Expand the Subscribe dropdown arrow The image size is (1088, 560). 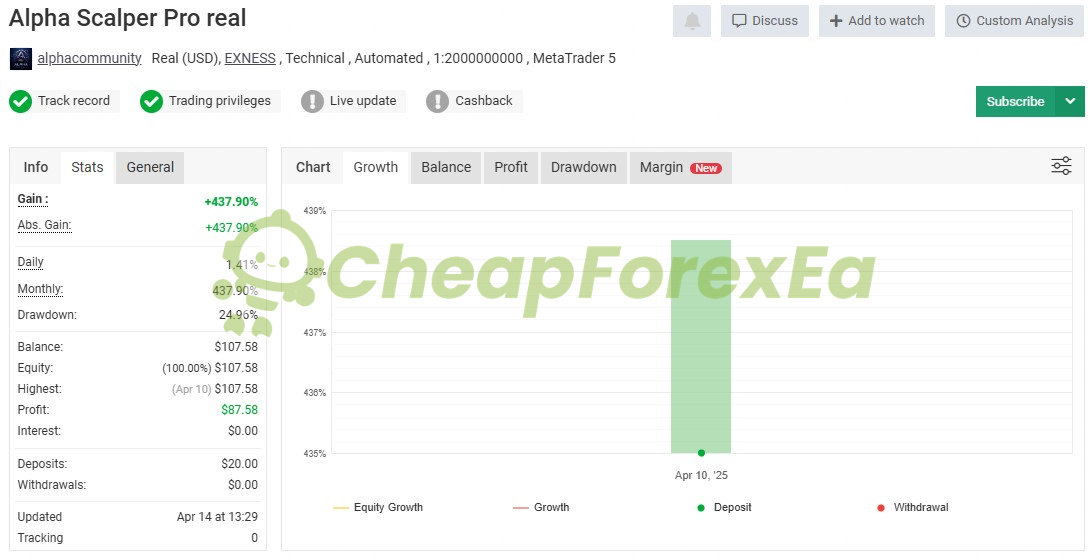tap(1070, 101)
